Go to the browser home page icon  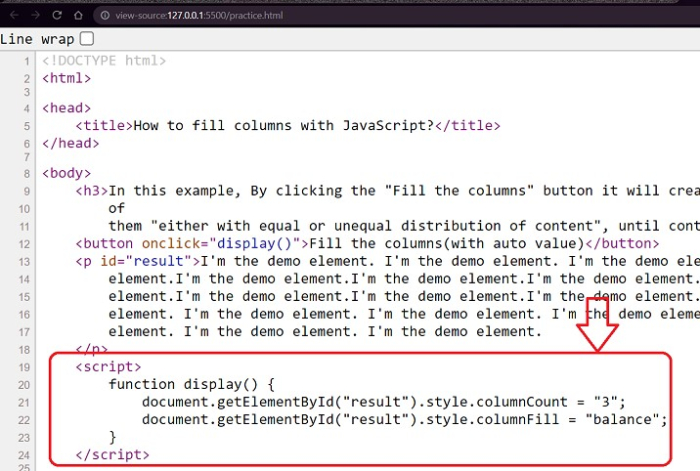[79, 15]
